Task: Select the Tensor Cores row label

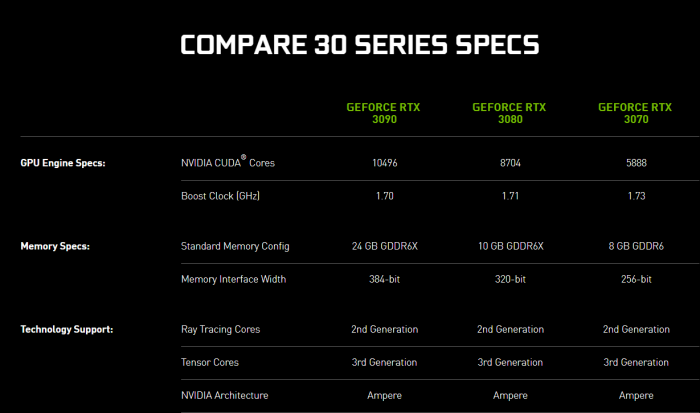Action: click(210, 362)
